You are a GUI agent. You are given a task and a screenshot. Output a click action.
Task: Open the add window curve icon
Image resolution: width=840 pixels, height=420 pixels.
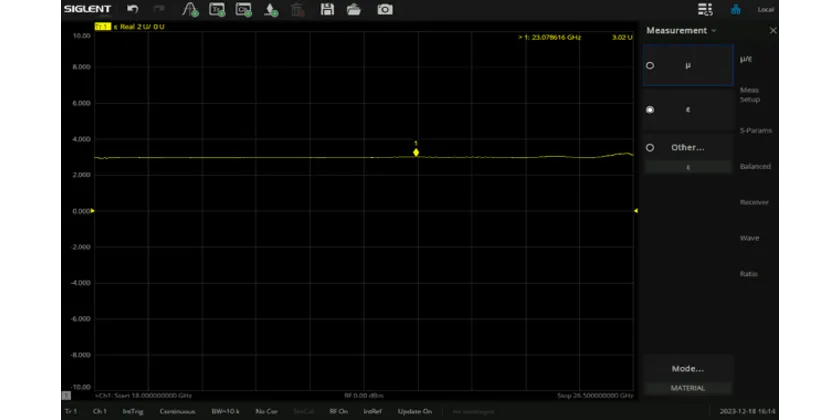click(x=190, y=9)
